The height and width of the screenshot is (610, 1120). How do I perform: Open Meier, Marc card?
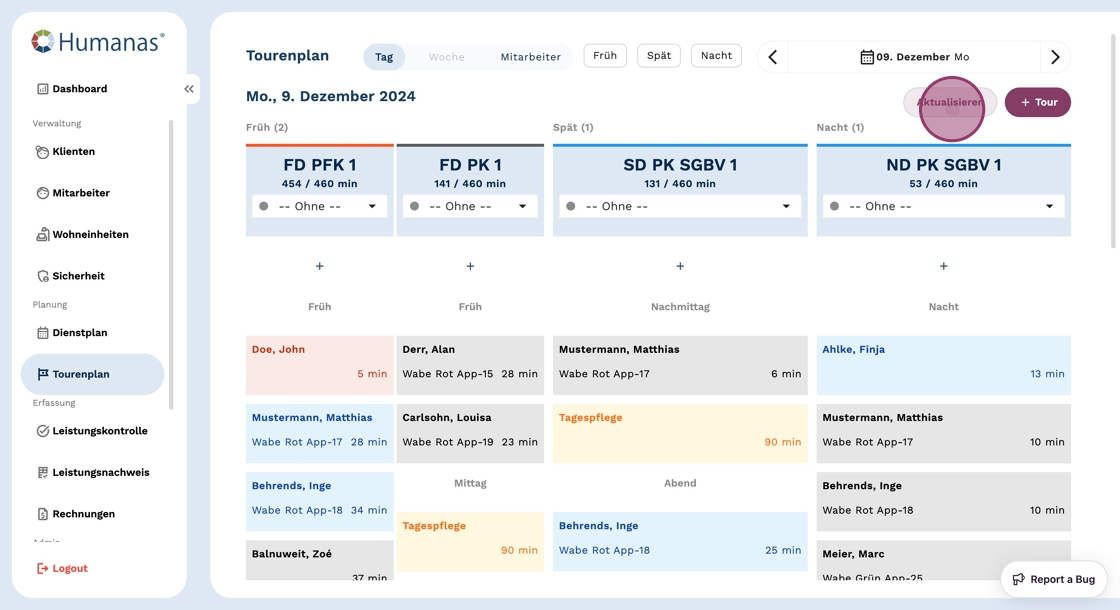coord(944,560)
